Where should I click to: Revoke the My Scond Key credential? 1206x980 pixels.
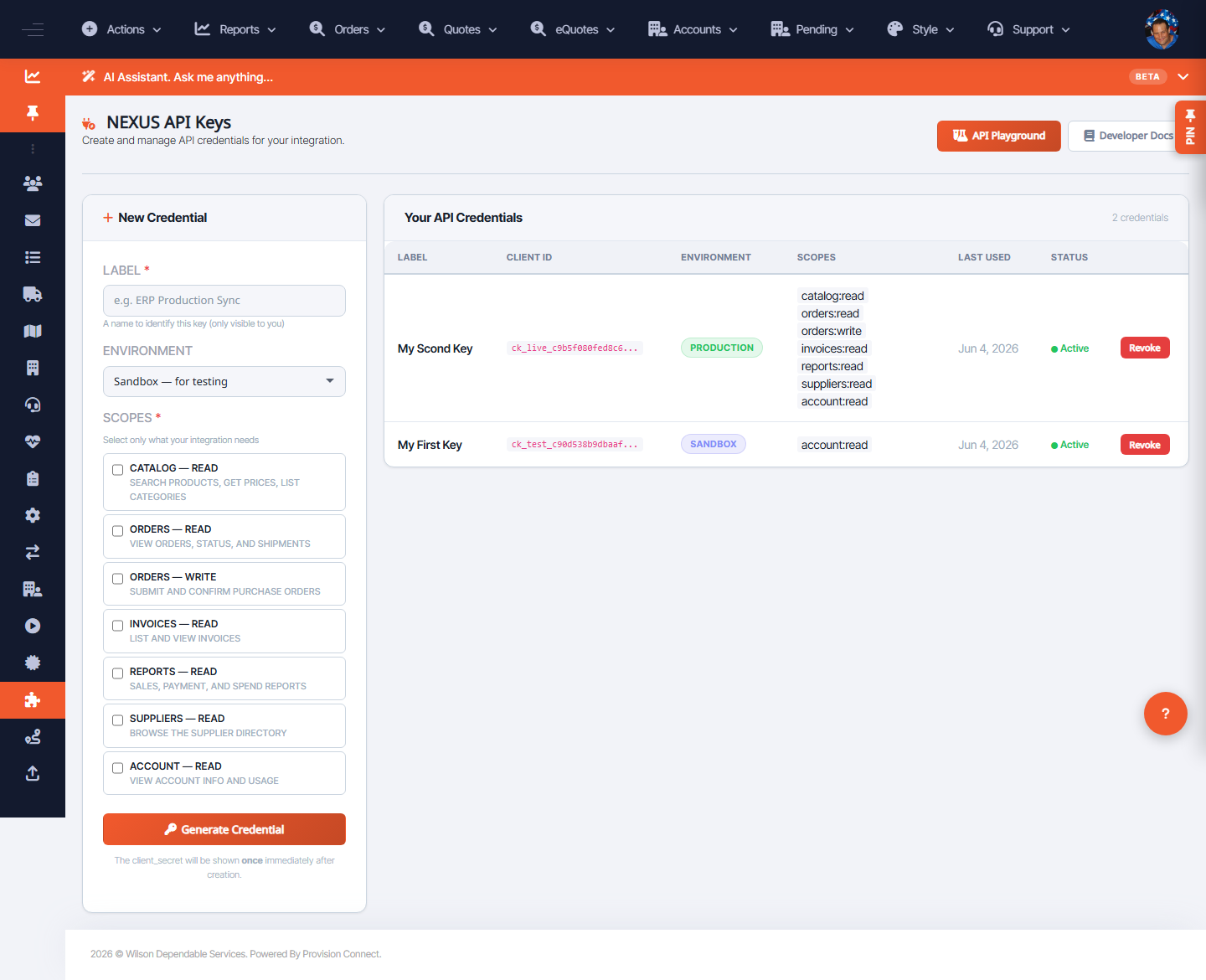(1145, 348)
